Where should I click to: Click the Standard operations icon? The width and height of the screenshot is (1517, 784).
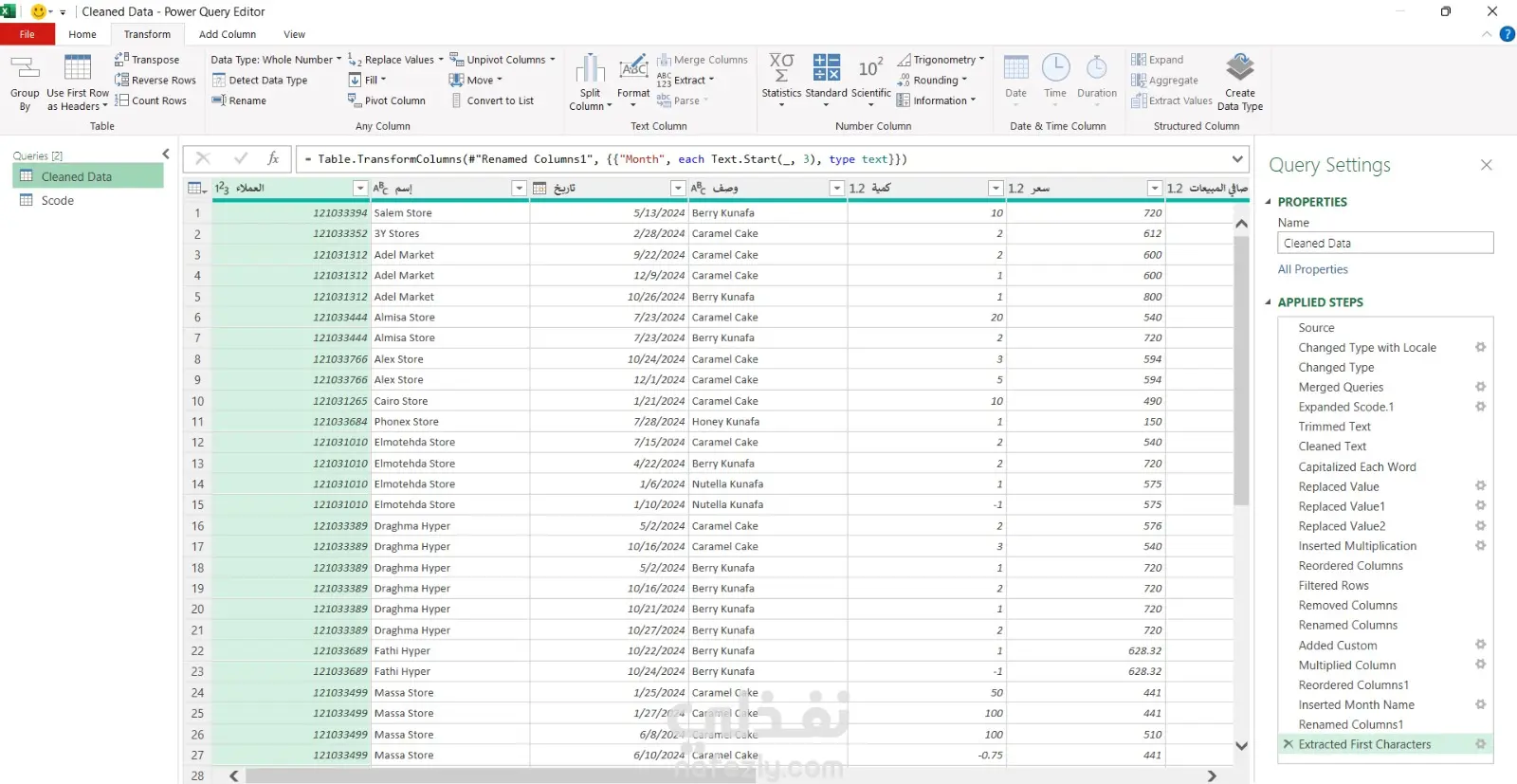(x=826, y=67)
